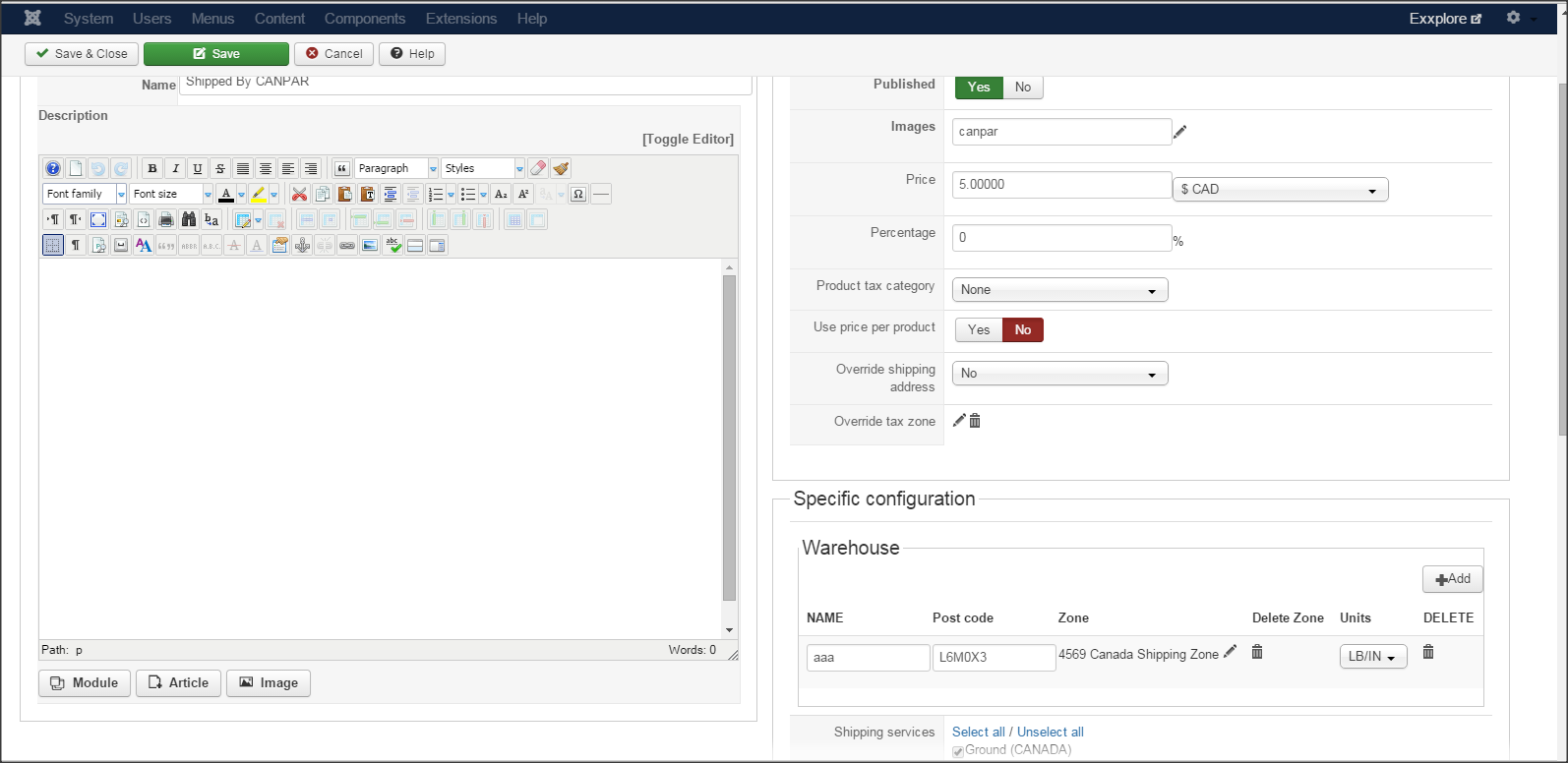Open the $ CAD currency dropdown

point(1280,189)
